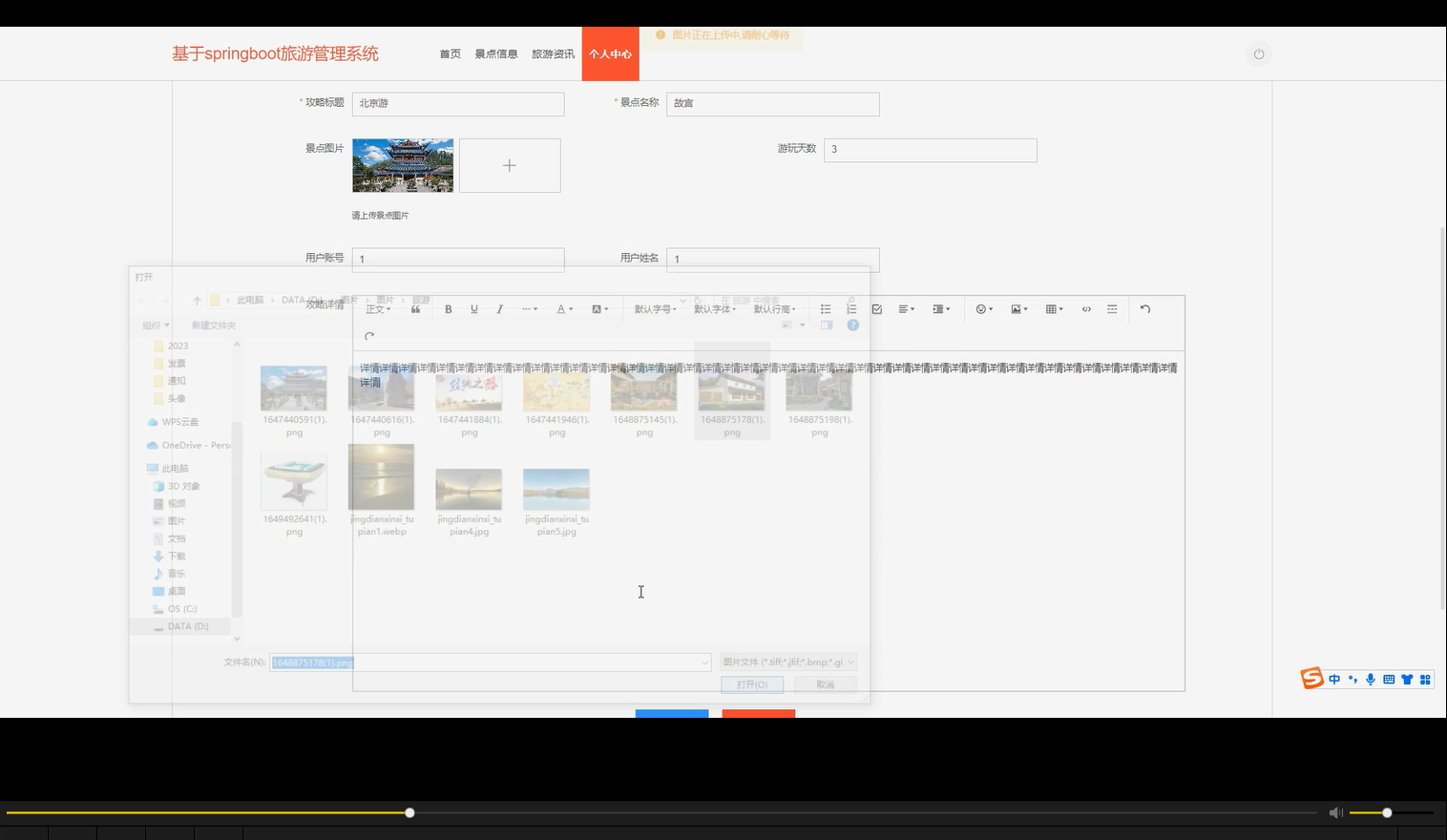Open the insert image dropdown
This screenshot has height=840, width=1447.
(1019, 309)
